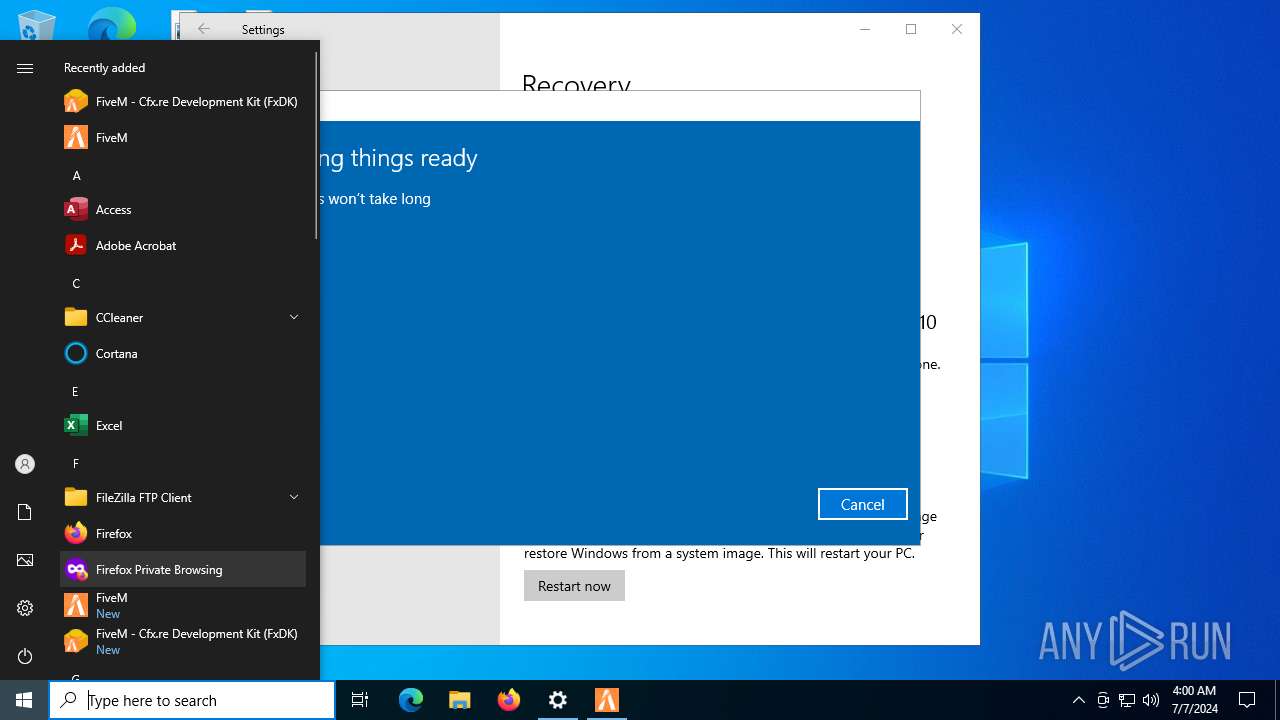Launch FiveM marked New under F

183,605
